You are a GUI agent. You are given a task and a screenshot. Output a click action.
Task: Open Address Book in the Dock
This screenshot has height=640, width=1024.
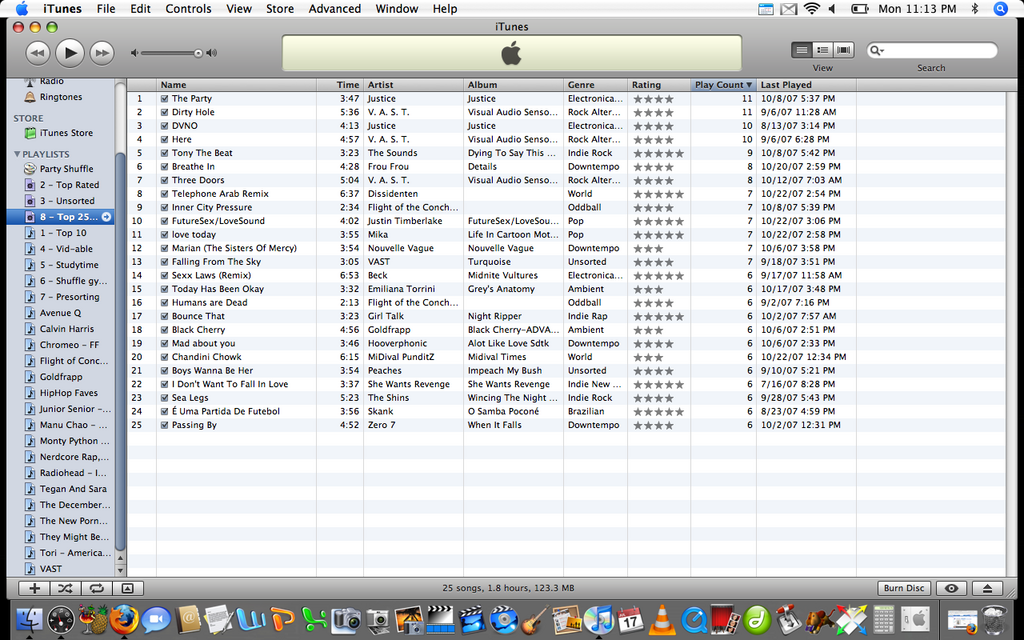coord(187,619)
